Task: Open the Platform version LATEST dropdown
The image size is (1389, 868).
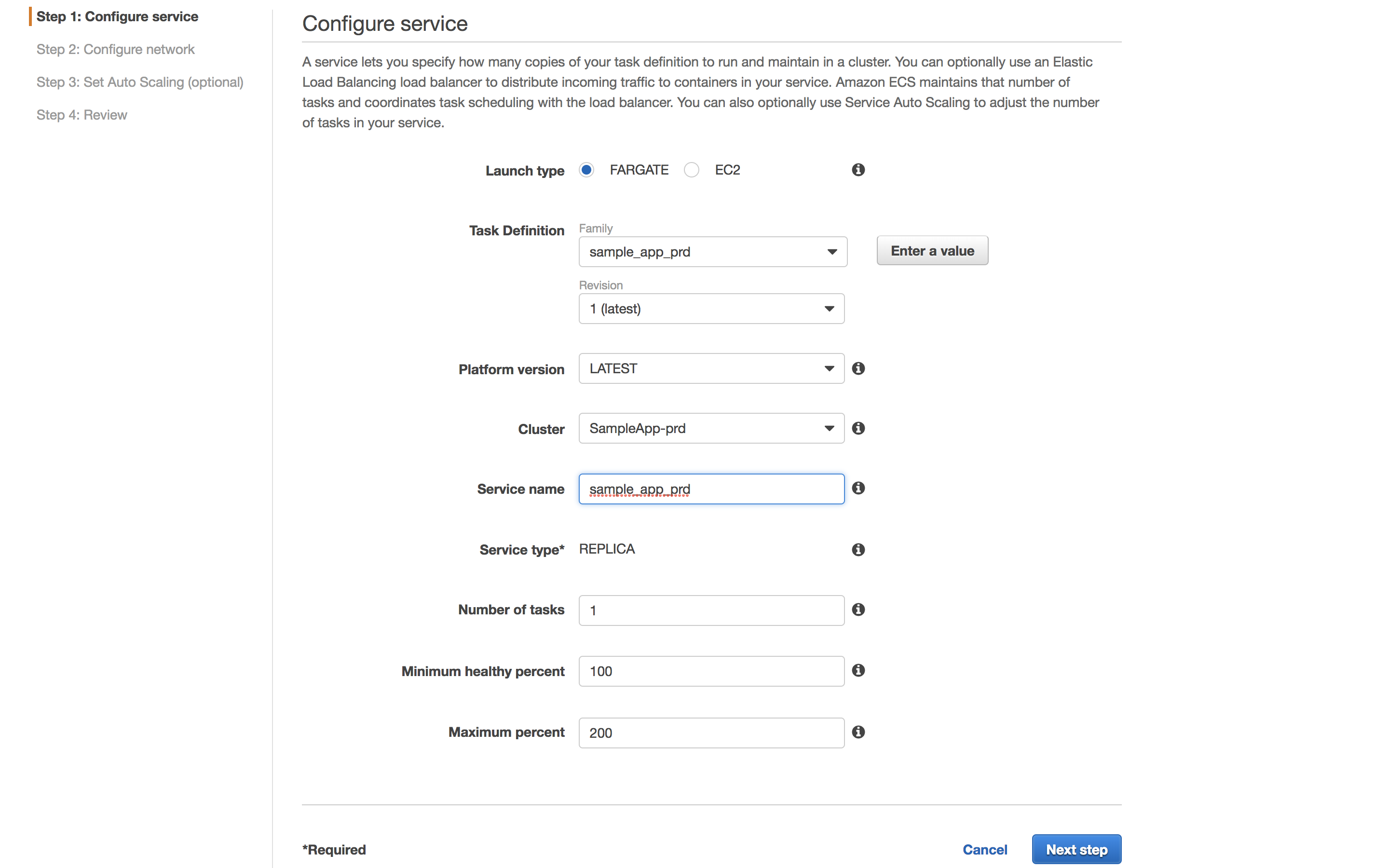Action: click(711, 368)
